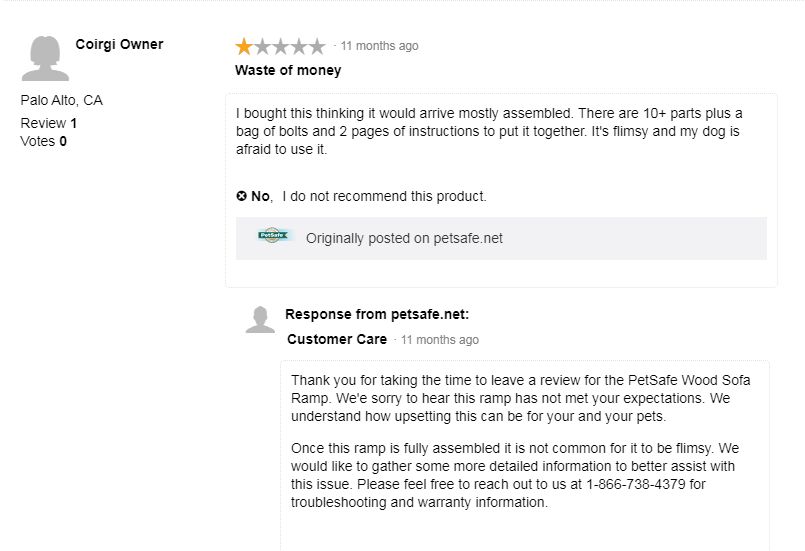This screenshot has width=805, height=551.
Task: Click the first orange rating star
Action: (x=244, y=46)
